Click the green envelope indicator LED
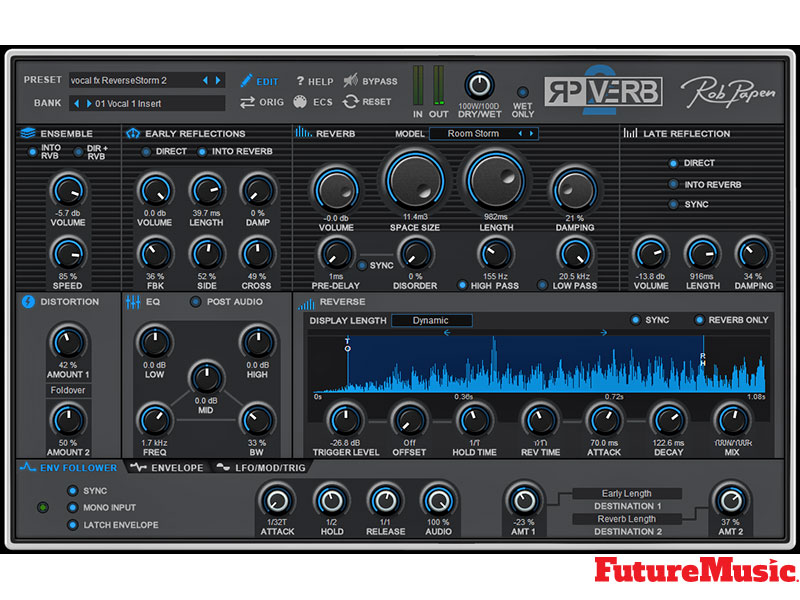 tap(43, 507)
